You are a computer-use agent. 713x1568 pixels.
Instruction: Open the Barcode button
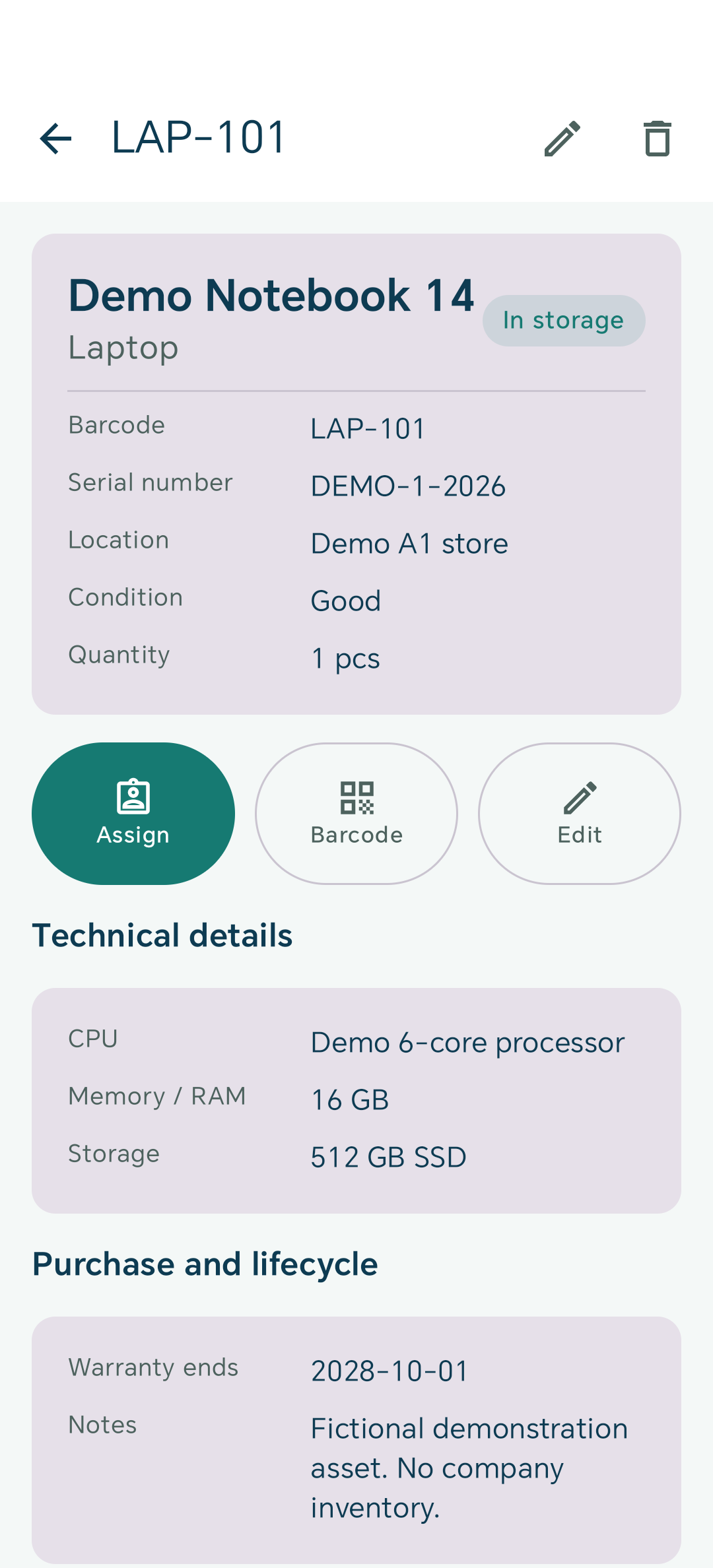356,814
